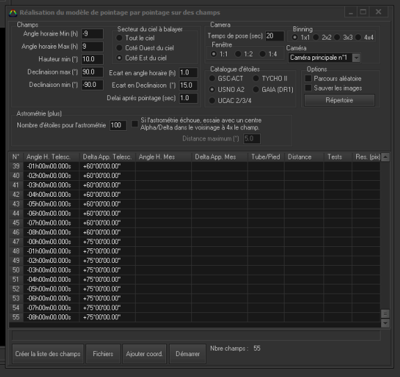Click the Angle horaire Min field
This screenshot has height=377, width=400.
92,34
